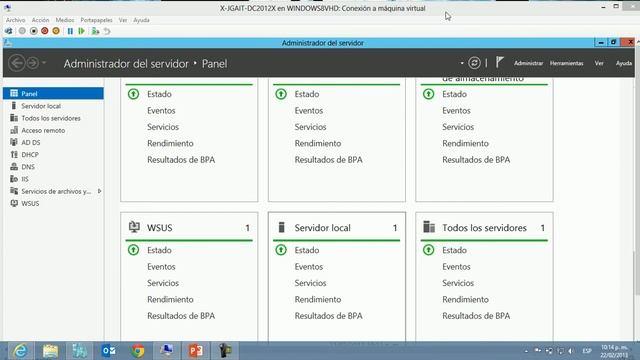Open the Servidor local tile title
The width and height of the screenshot is (640, 360).
(x=322, y=228)
